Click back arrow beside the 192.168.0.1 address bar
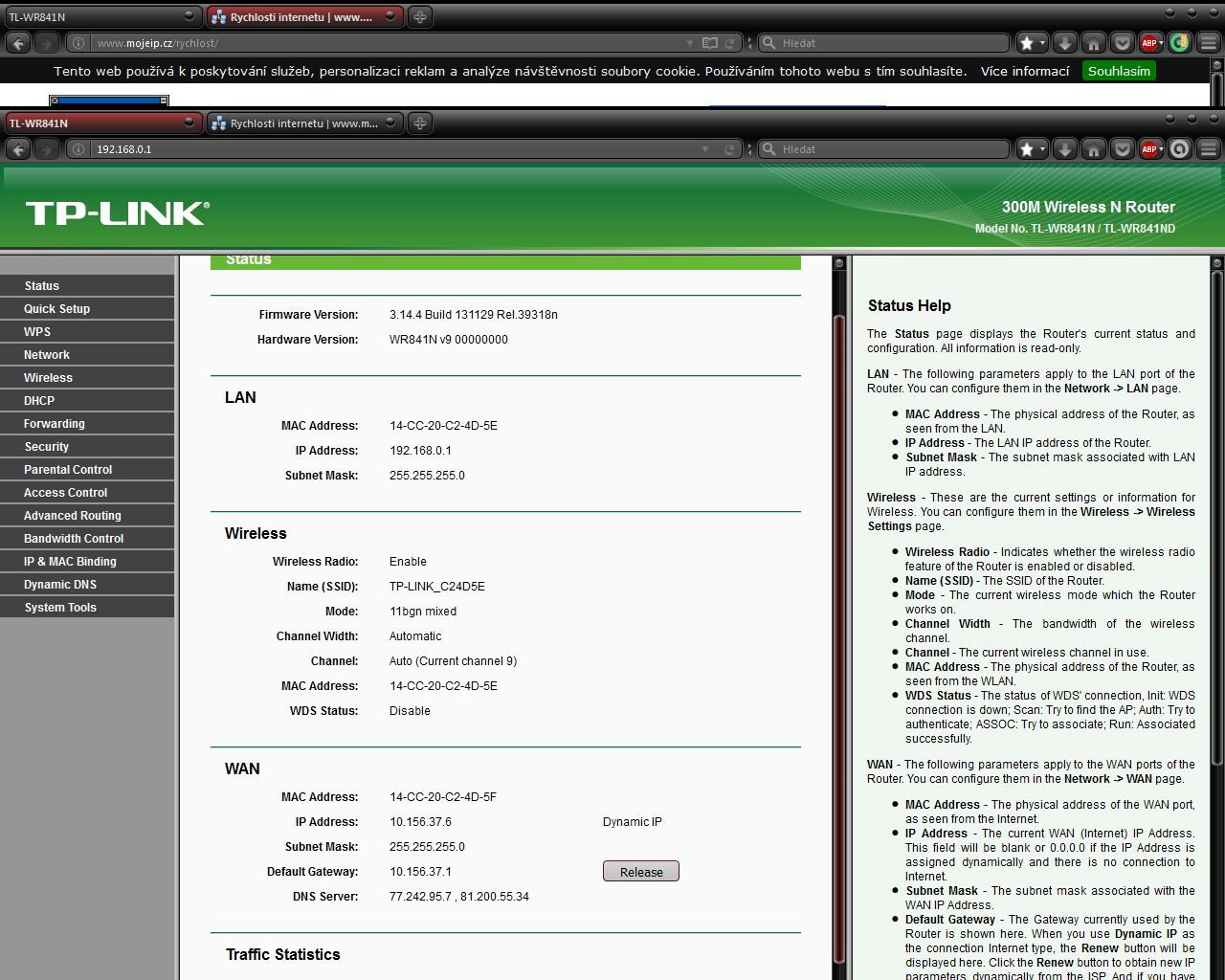This screenshot has height=980, width=1225. click(18, 149)
